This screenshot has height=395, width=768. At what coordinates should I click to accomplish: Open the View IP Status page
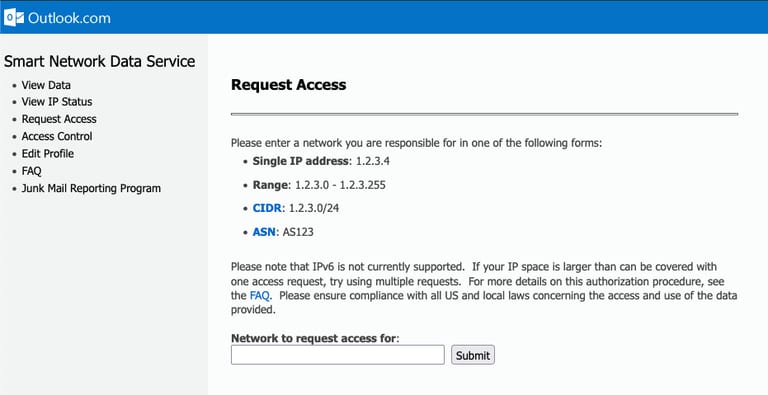(57, 102)
